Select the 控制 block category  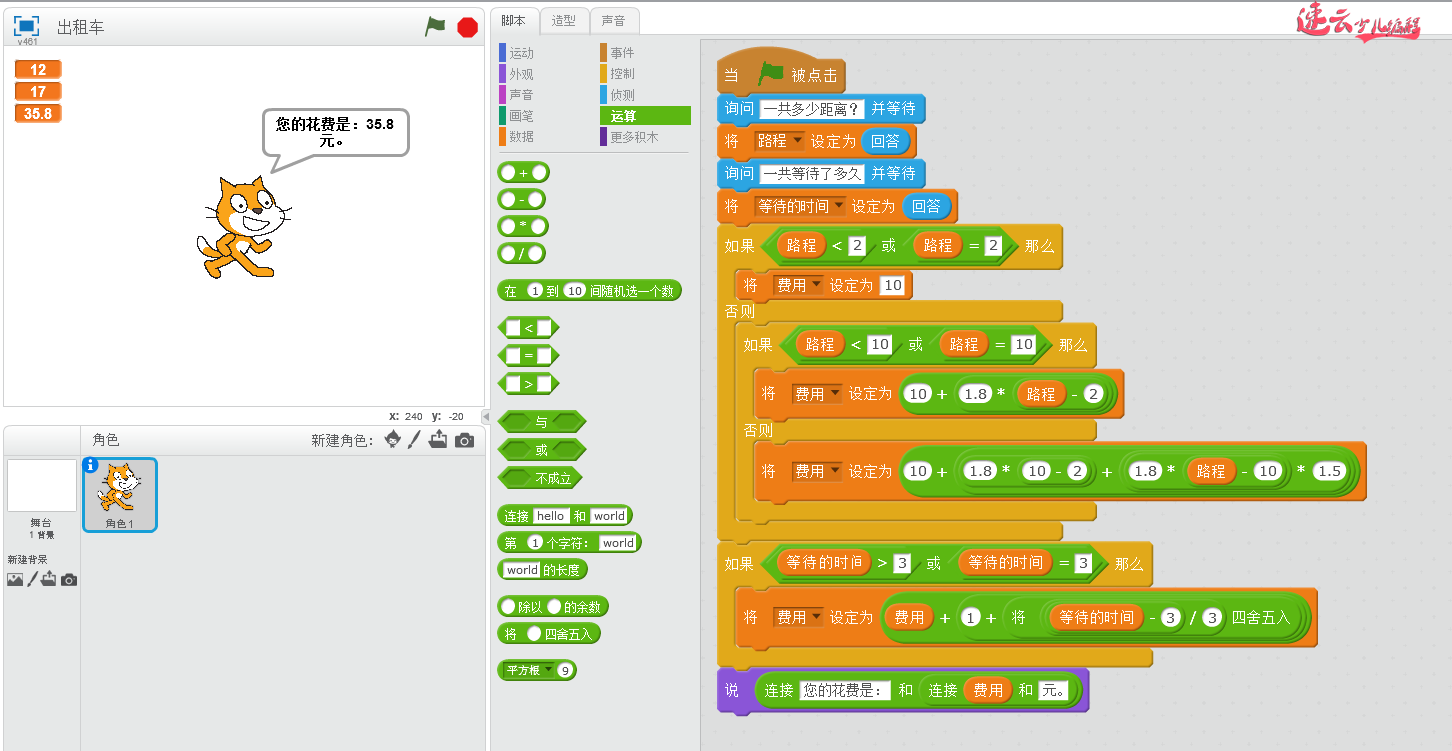tap(622, 74)
